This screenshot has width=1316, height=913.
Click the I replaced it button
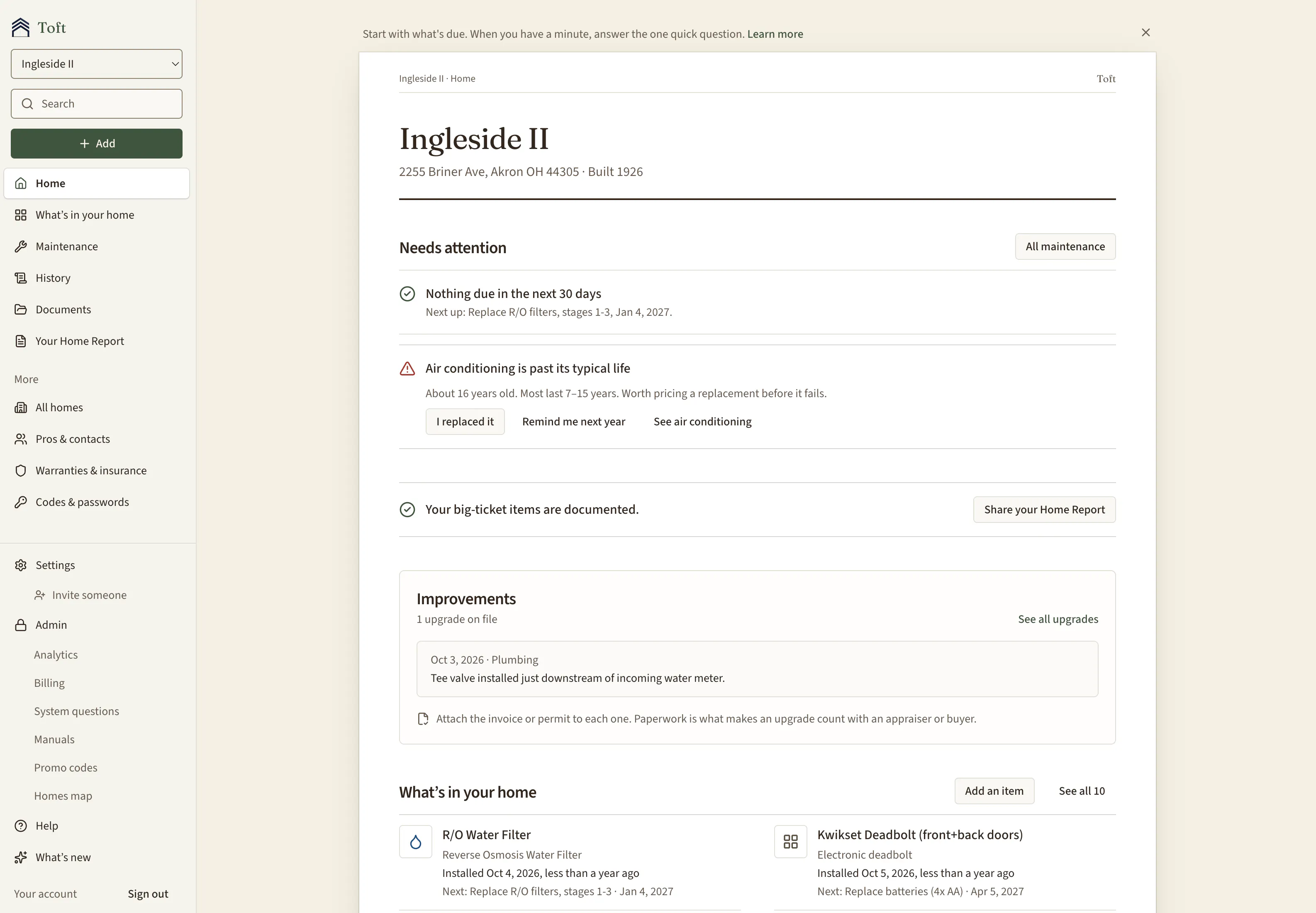[465, 422]
